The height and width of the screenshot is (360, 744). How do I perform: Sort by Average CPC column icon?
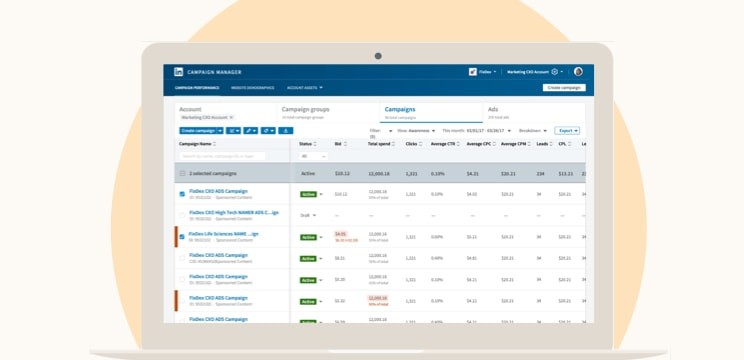point(494,144)
